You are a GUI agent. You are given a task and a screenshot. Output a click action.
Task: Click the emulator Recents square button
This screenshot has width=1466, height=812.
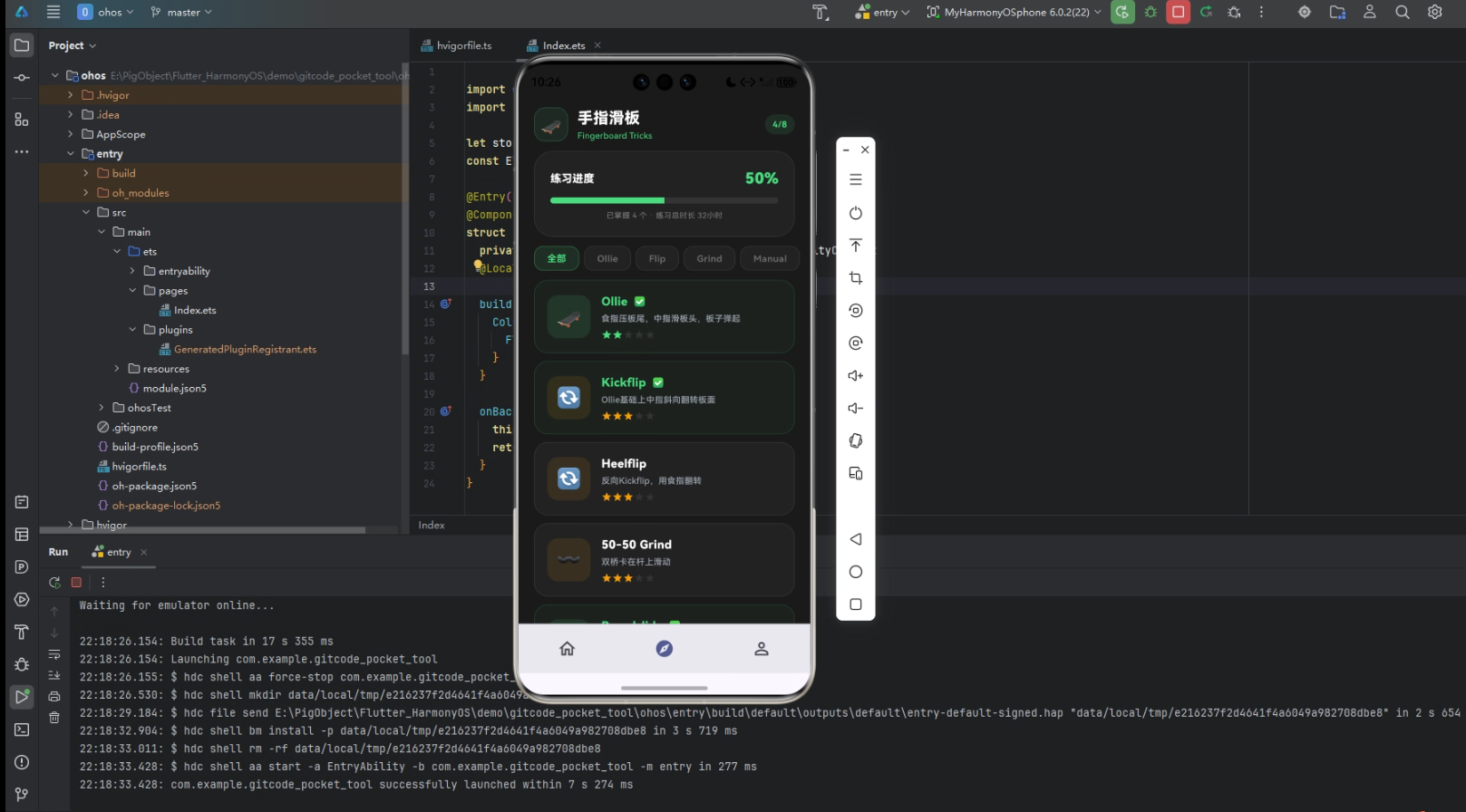(x=855, y=604)
